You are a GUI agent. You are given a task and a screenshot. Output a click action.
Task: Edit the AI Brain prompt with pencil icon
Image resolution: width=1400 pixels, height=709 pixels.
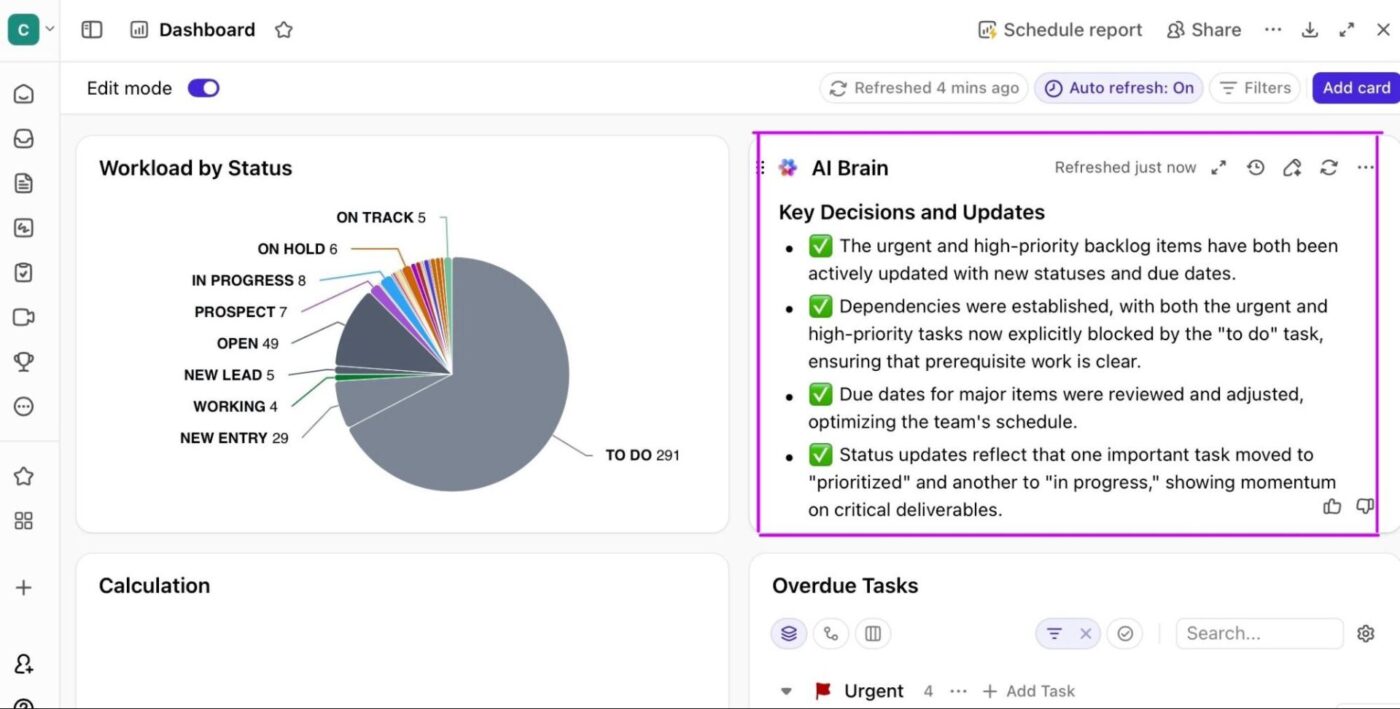click(x=1292, y=167)
